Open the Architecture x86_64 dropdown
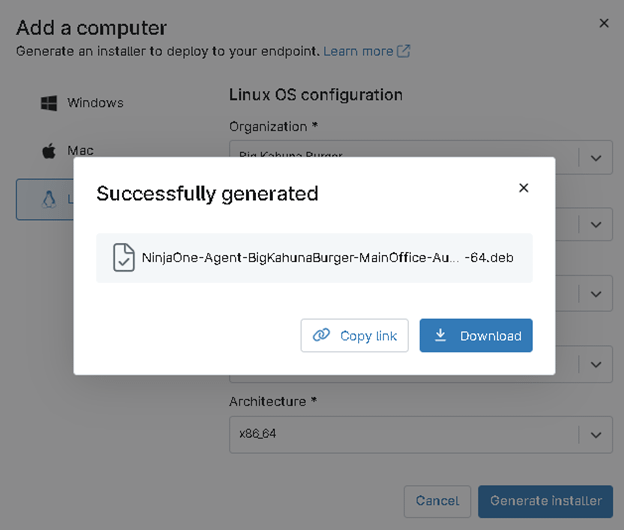Viewport: 624px width, 530px height. pos(595,435)
